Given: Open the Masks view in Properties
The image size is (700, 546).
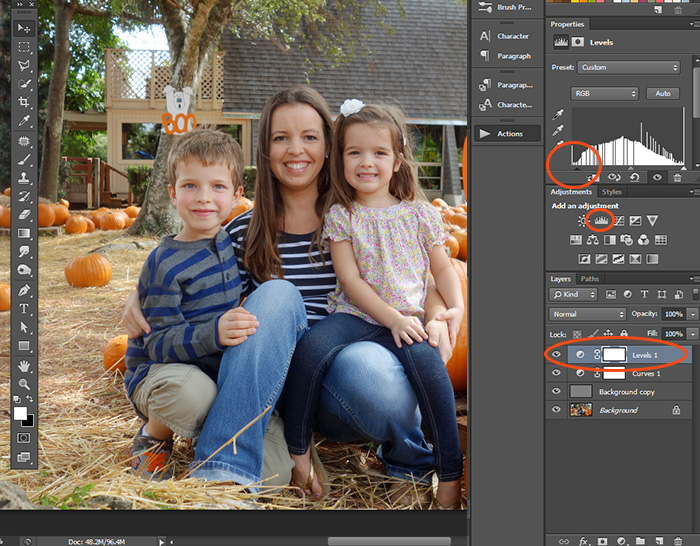Looking at the screenshot, I should 578,42.
